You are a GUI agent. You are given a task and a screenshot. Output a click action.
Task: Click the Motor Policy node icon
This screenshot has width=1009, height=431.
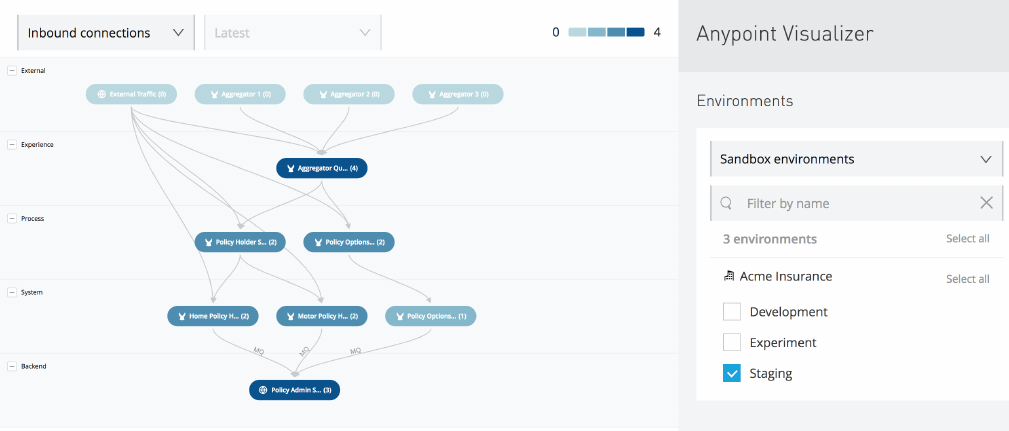(290, 316)
